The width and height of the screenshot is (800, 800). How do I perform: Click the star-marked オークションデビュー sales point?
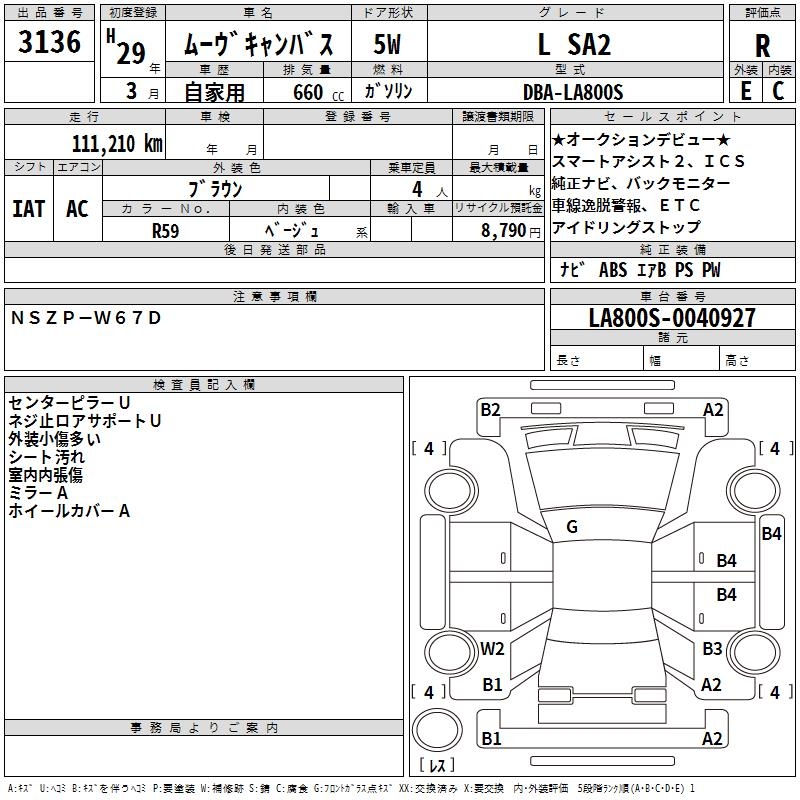tap(641, 140)
